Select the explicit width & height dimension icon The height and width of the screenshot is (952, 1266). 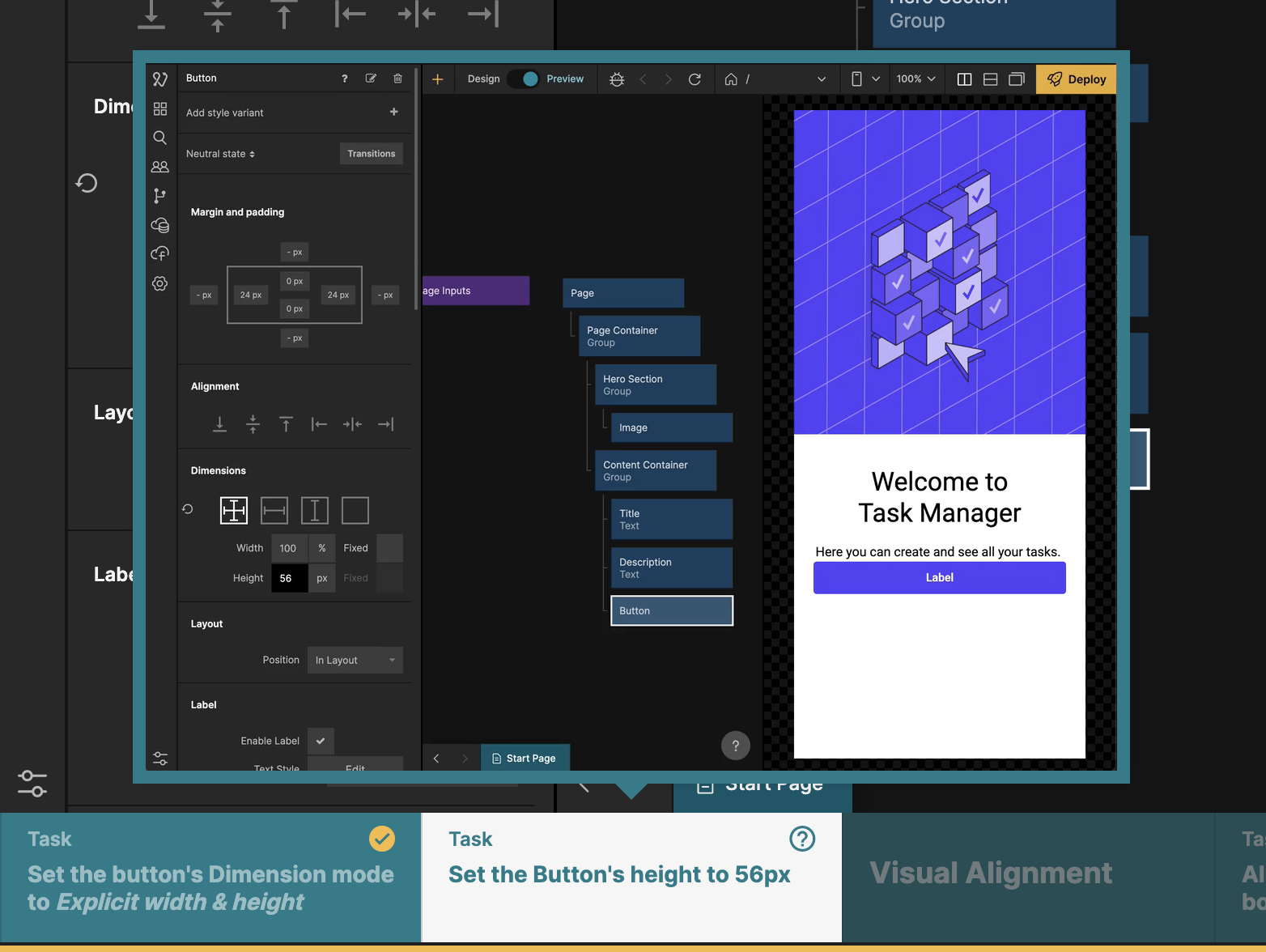(234, 511)
